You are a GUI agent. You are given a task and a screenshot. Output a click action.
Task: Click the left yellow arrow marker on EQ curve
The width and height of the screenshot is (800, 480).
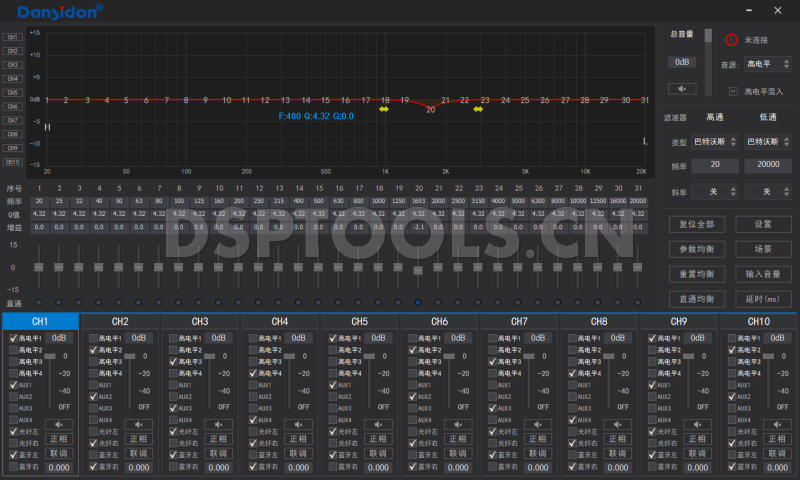384,110
